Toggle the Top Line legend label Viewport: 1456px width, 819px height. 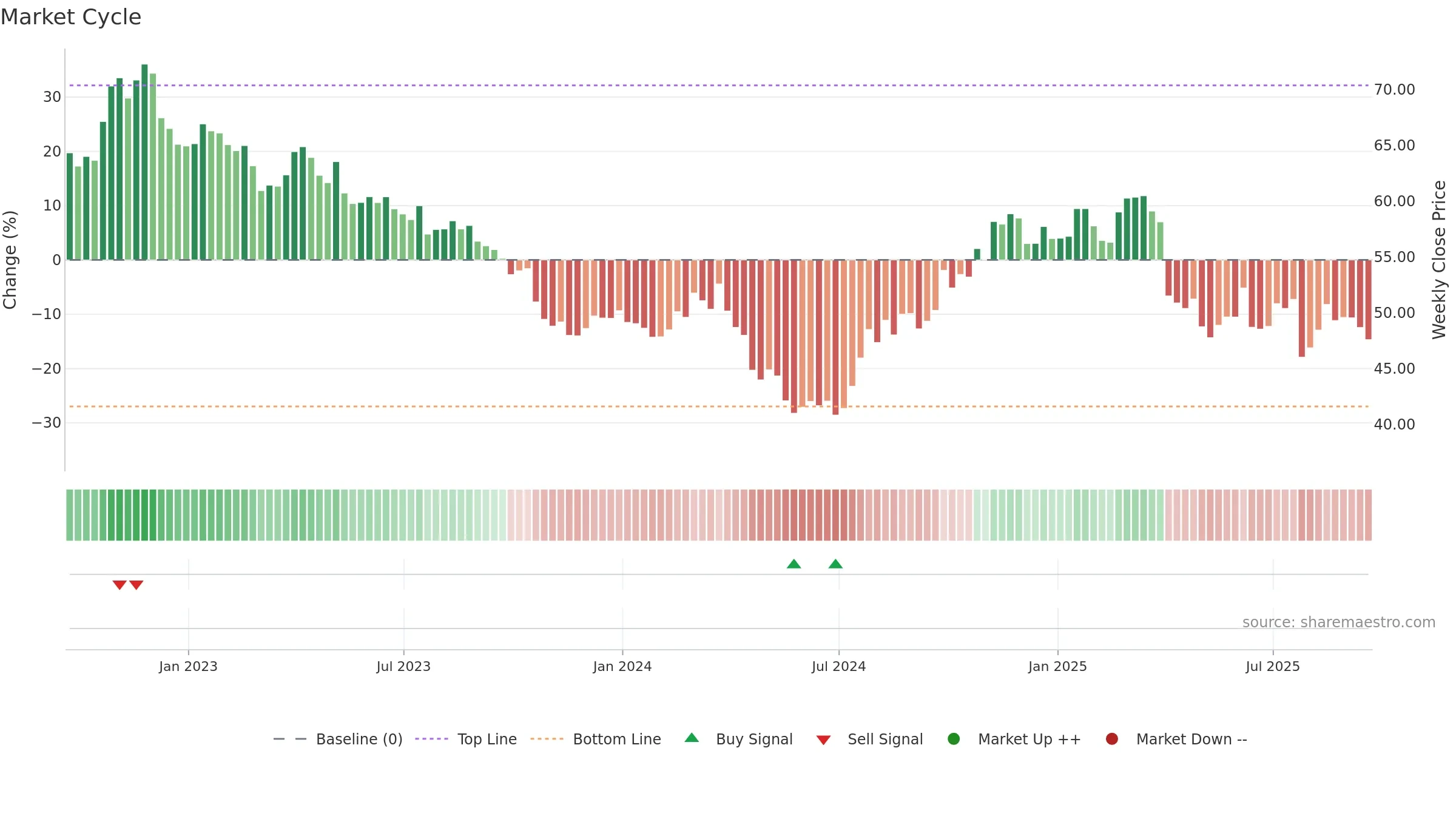click(x=487, y=739)
